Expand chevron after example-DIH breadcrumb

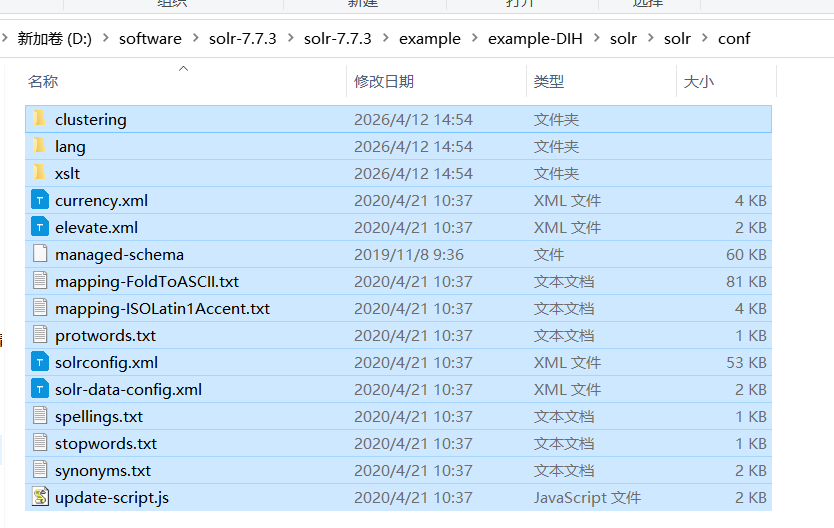tap(596, 38)
